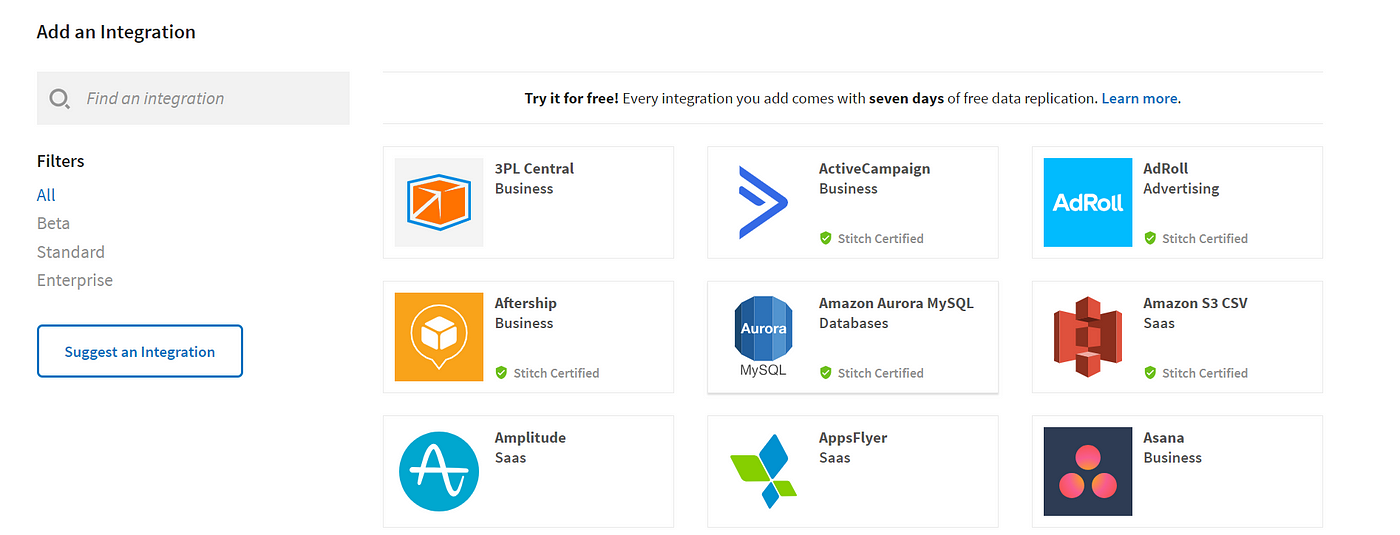Screen dimensions: 1400x535
Task: Click the search magnifier icon
Action: pyautogui.click(x=59, y=98)
